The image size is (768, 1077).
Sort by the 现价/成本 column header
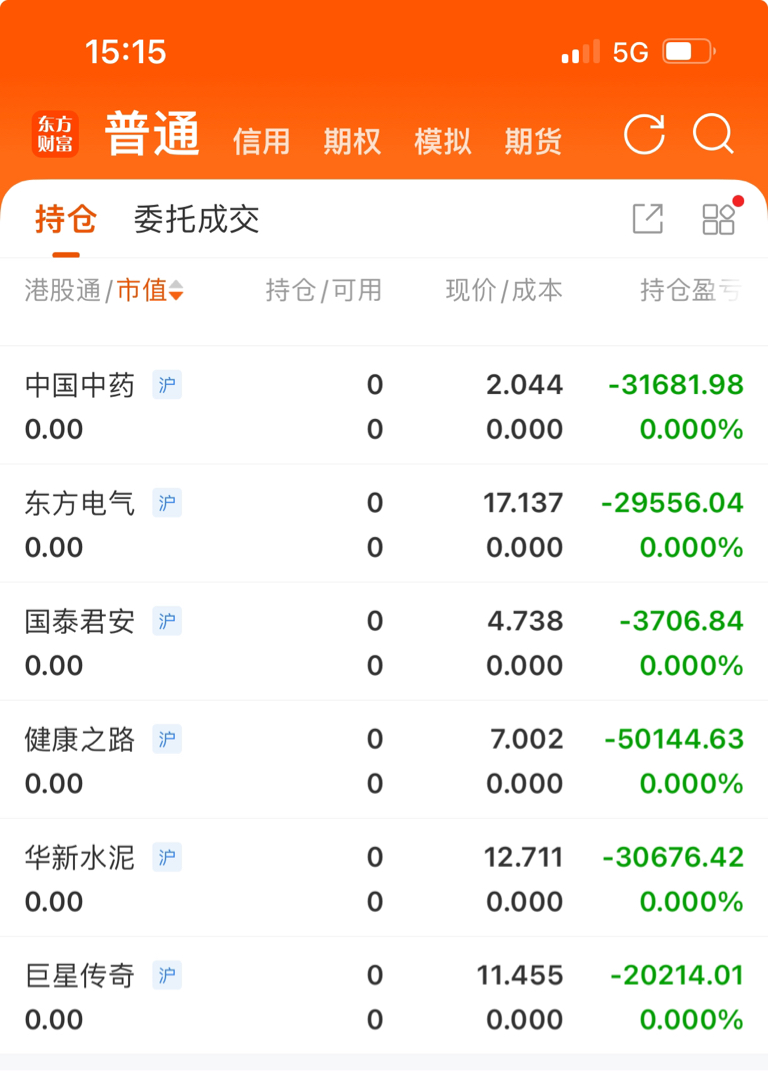pos(504,290)
